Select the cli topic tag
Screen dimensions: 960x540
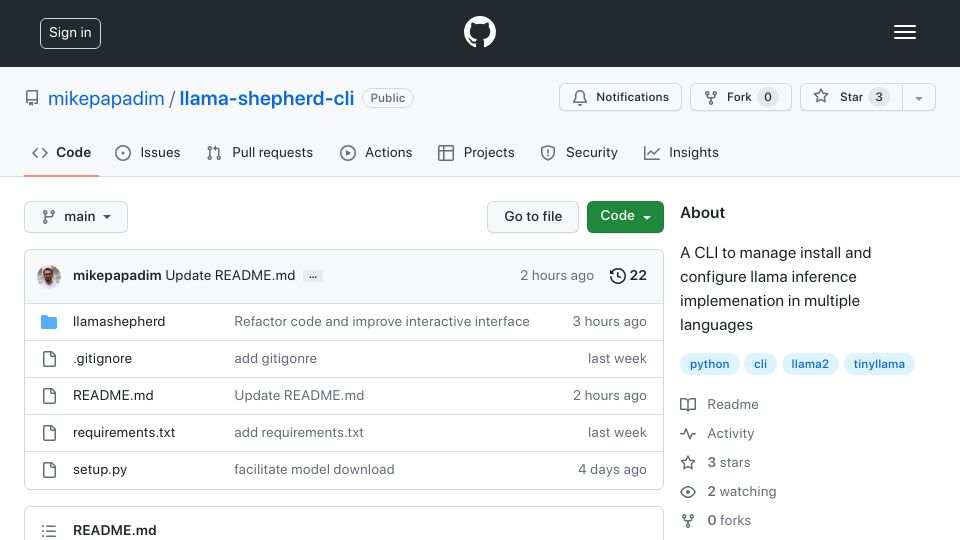[760, 364]
